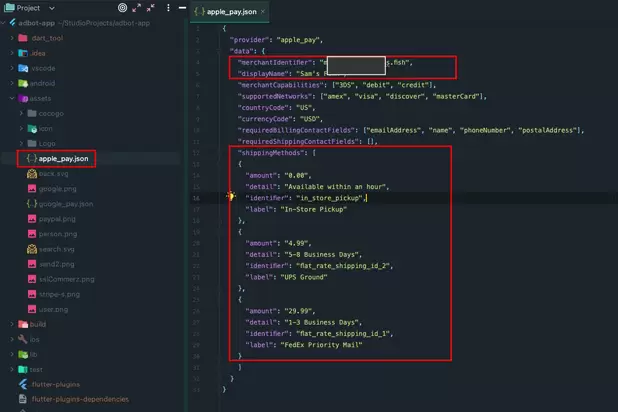Image resolution: width=618 pixels, height=412 pixels.
Task: Click the ios wrench folder icon
Action: point(23,339)
